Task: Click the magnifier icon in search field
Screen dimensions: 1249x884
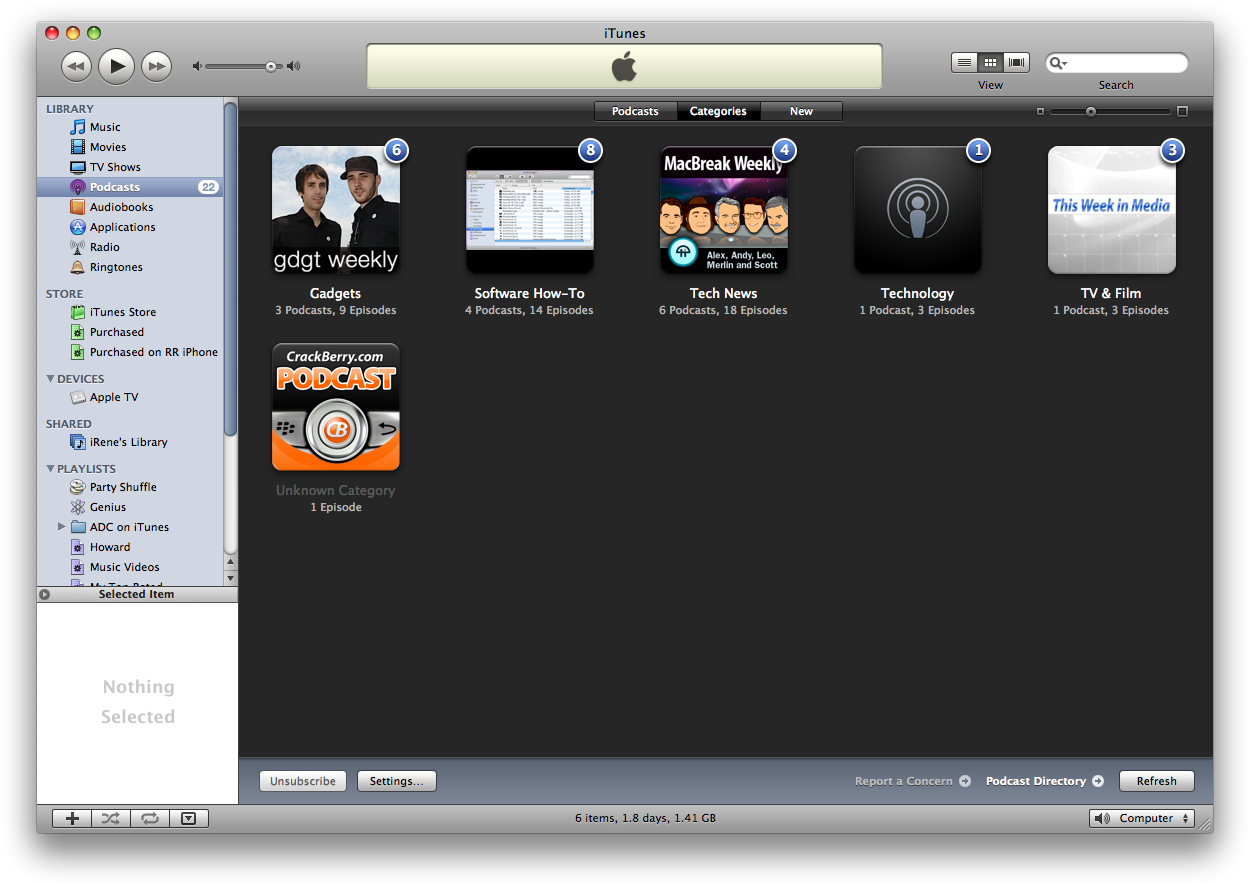Action: click(1057, 63)
